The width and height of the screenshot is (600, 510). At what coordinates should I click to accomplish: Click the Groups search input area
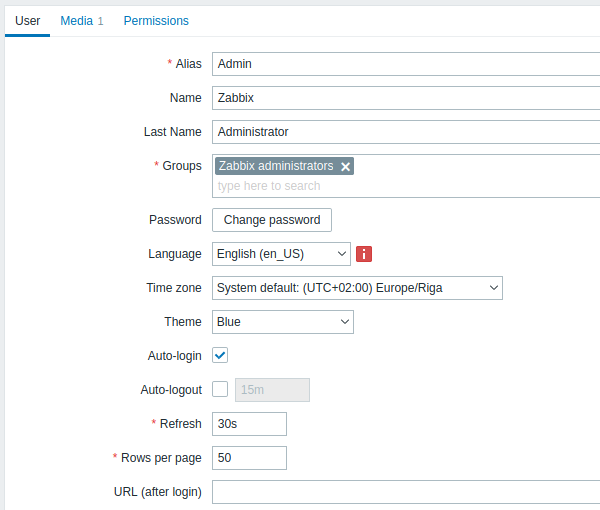click(400, 186)
